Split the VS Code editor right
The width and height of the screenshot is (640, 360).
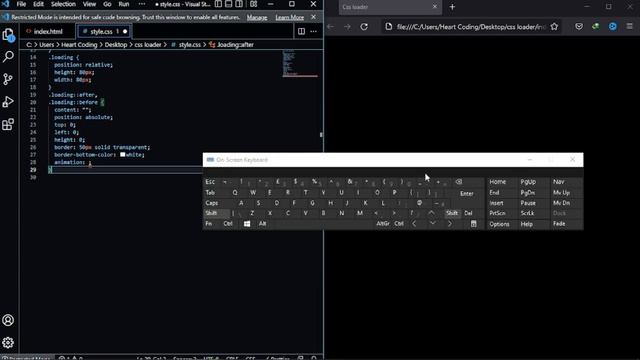coord(301,31)
